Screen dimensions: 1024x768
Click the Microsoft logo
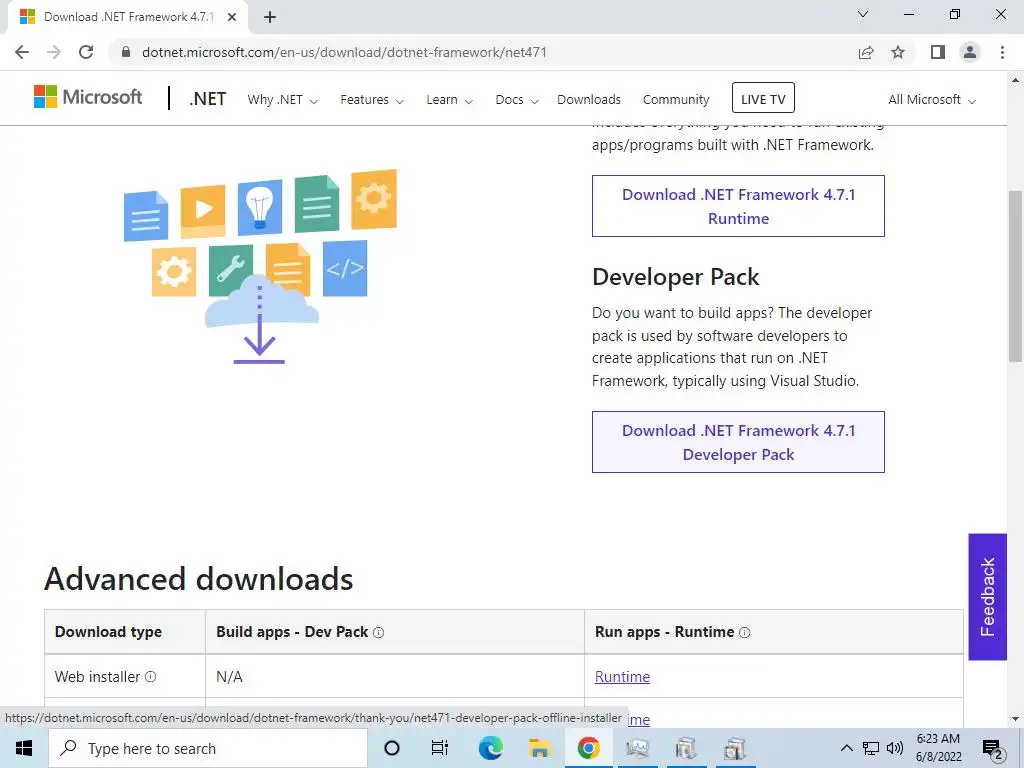point(88,97)
